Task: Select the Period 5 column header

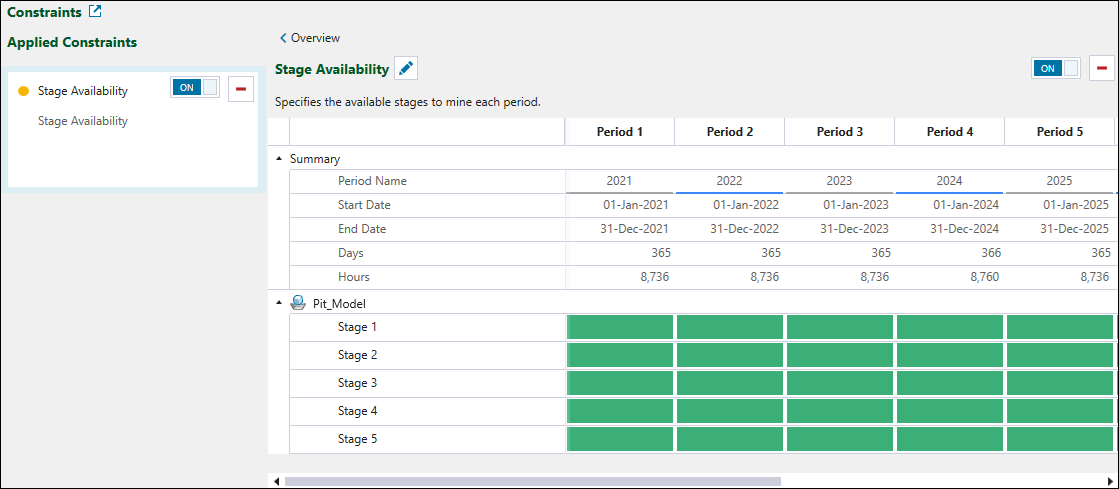Action: (x=1059, y=132)
